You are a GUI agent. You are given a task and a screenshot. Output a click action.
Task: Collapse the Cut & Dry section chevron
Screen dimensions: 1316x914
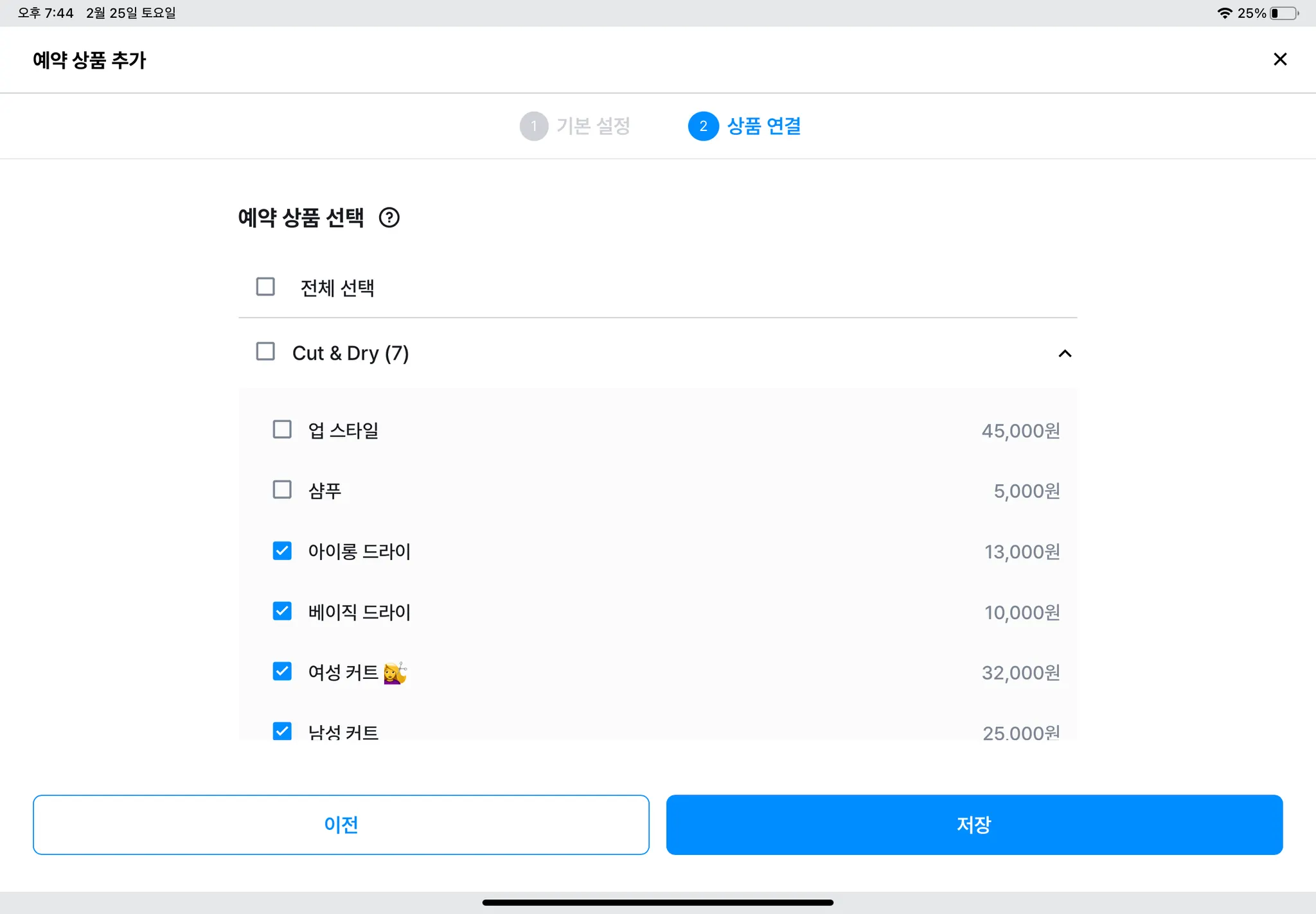coord(1065,353)
